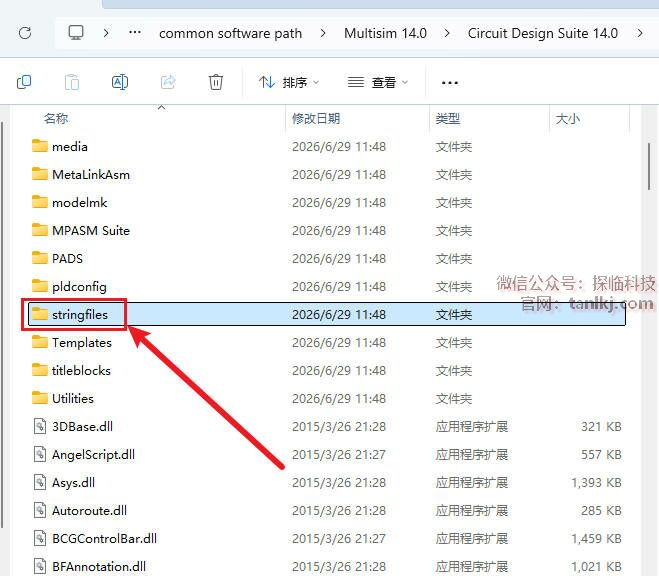
Task: Click the 285 KB size of Autoroute.dll
Action: [601, 511]
